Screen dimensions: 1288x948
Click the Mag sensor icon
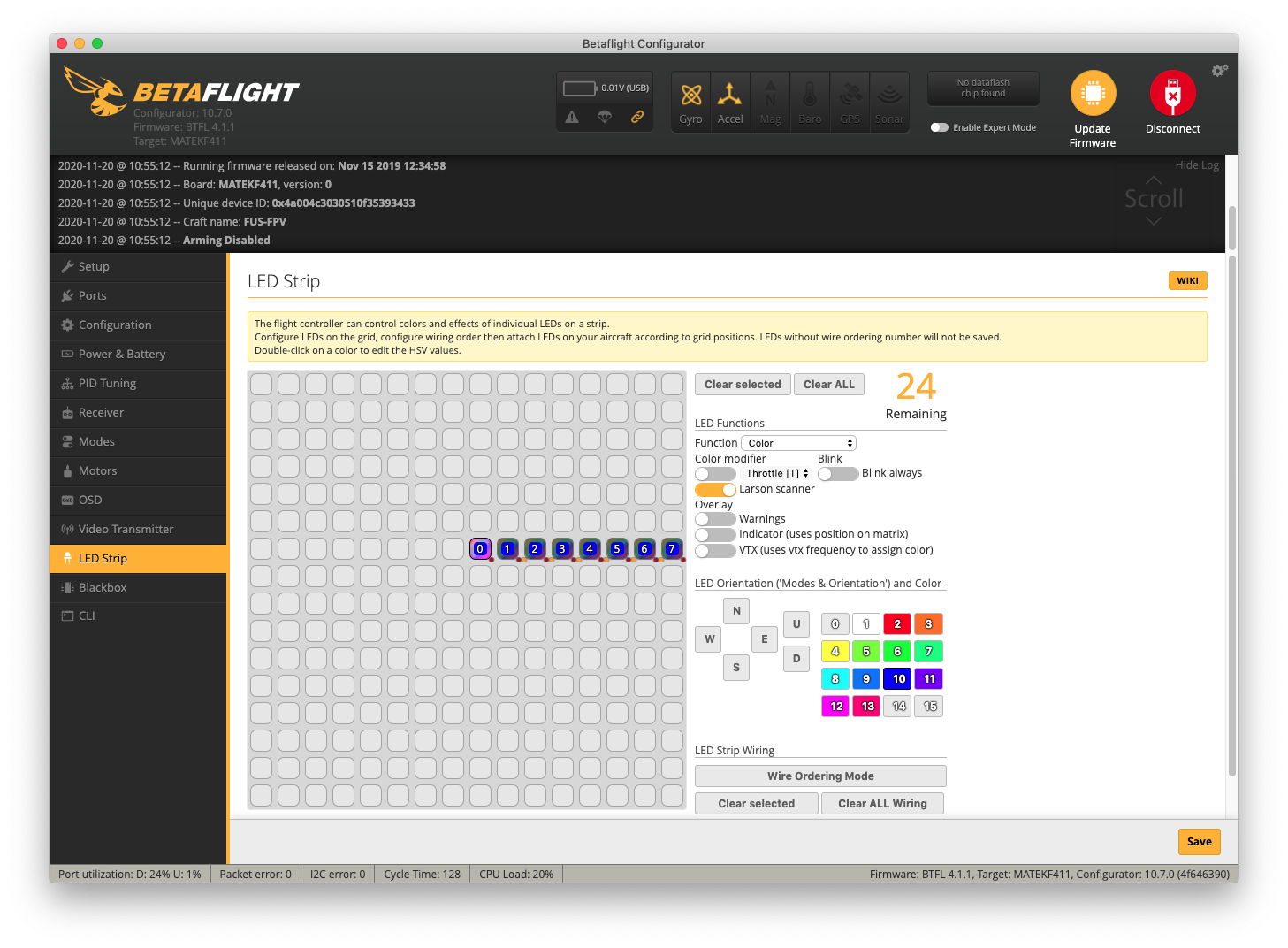(770, 102)
